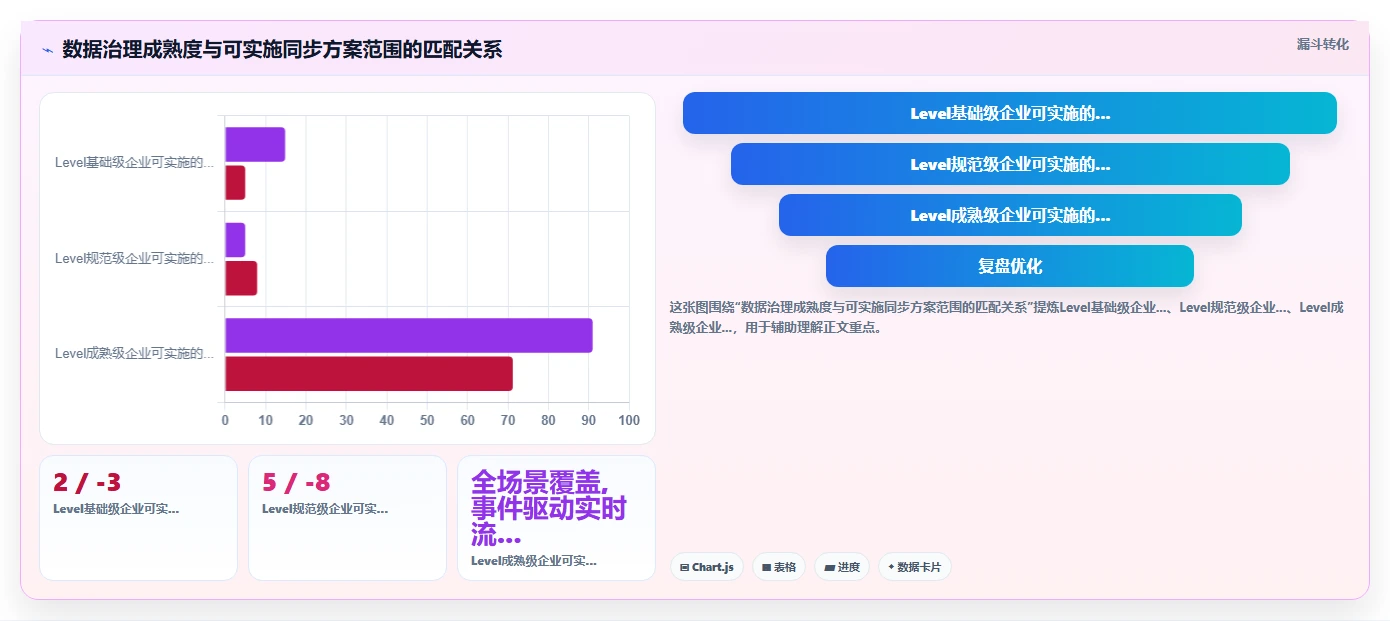1390x621 pixels.
Task: Click the Chart.js tag icon
Action: [684, 567]
